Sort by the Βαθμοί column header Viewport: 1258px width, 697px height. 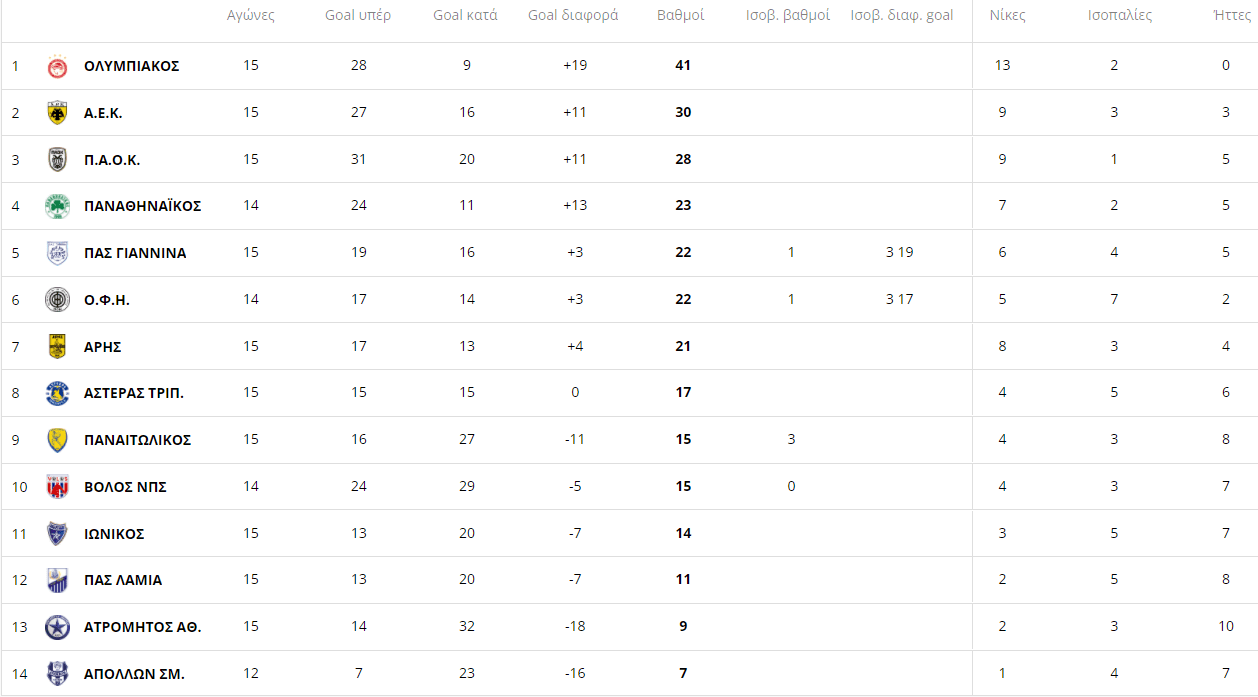click(x=681, y=15)
